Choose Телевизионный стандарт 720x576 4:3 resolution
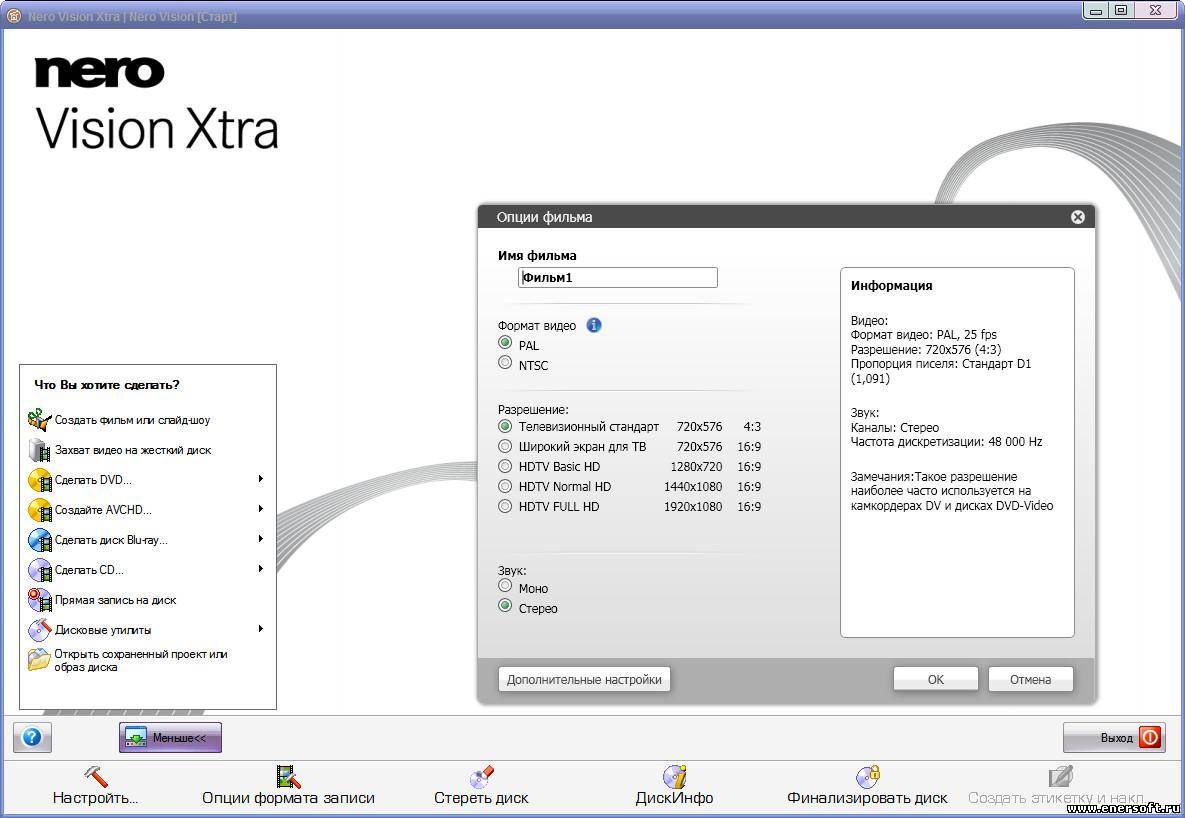The height and width of the screenshot is (818, 1185). [506, 426]
